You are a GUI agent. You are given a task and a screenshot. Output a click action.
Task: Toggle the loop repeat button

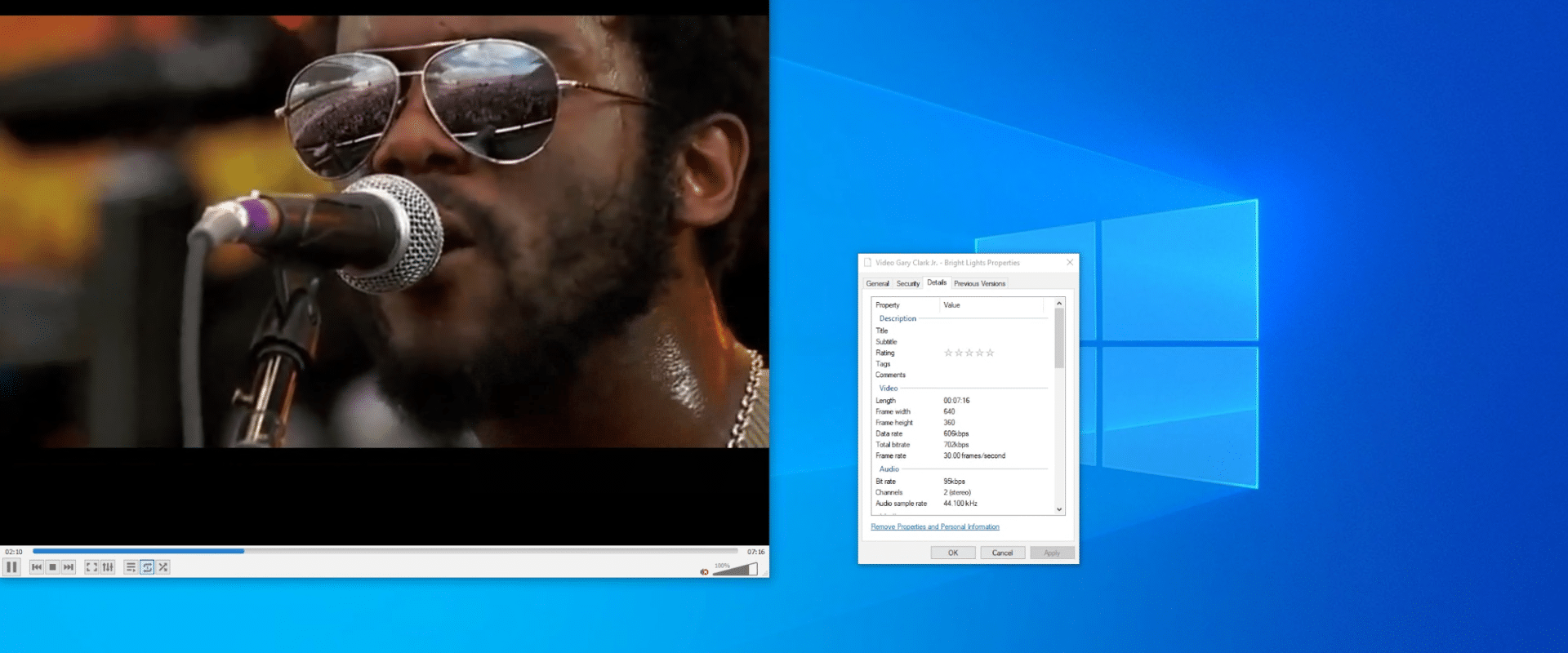coord(147,567)
